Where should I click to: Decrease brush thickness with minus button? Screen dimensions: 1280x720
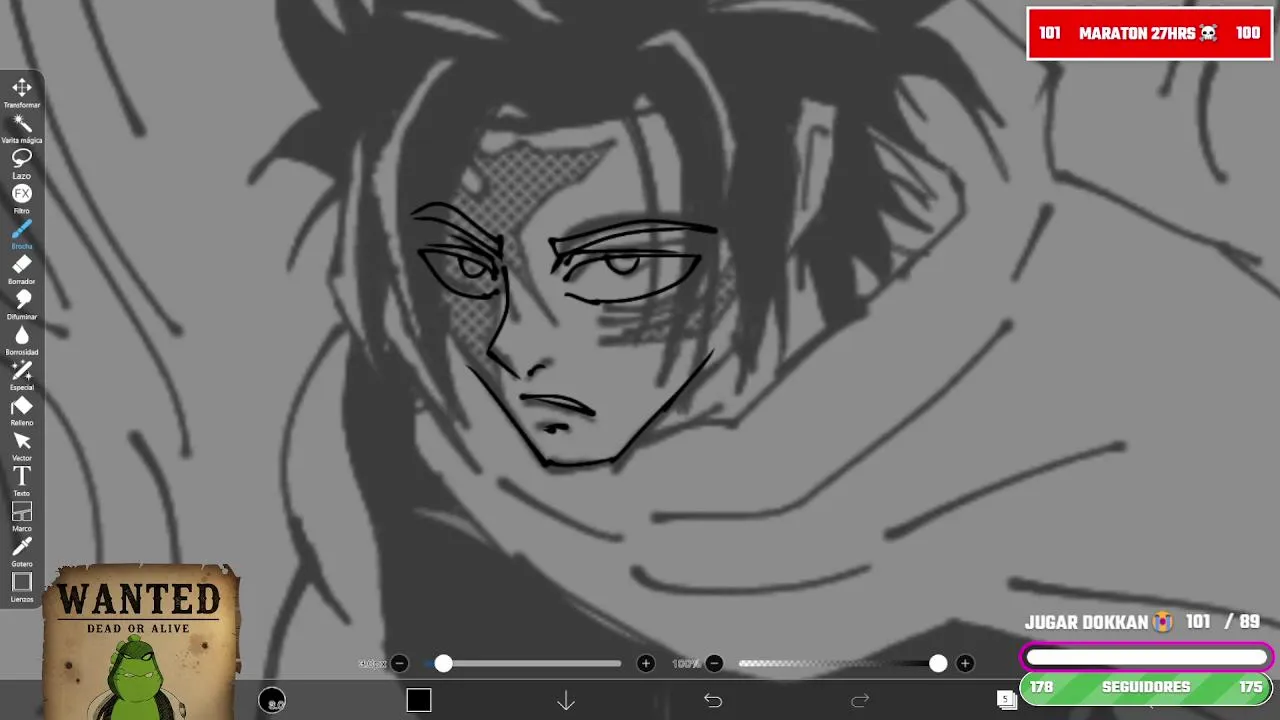click(399, 663)
